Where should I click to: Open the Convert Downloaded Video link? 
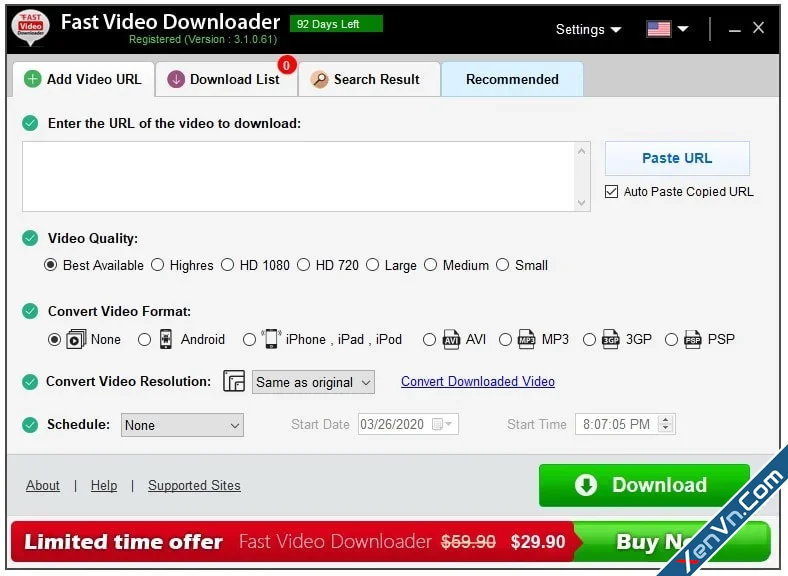tap(478, 381)
